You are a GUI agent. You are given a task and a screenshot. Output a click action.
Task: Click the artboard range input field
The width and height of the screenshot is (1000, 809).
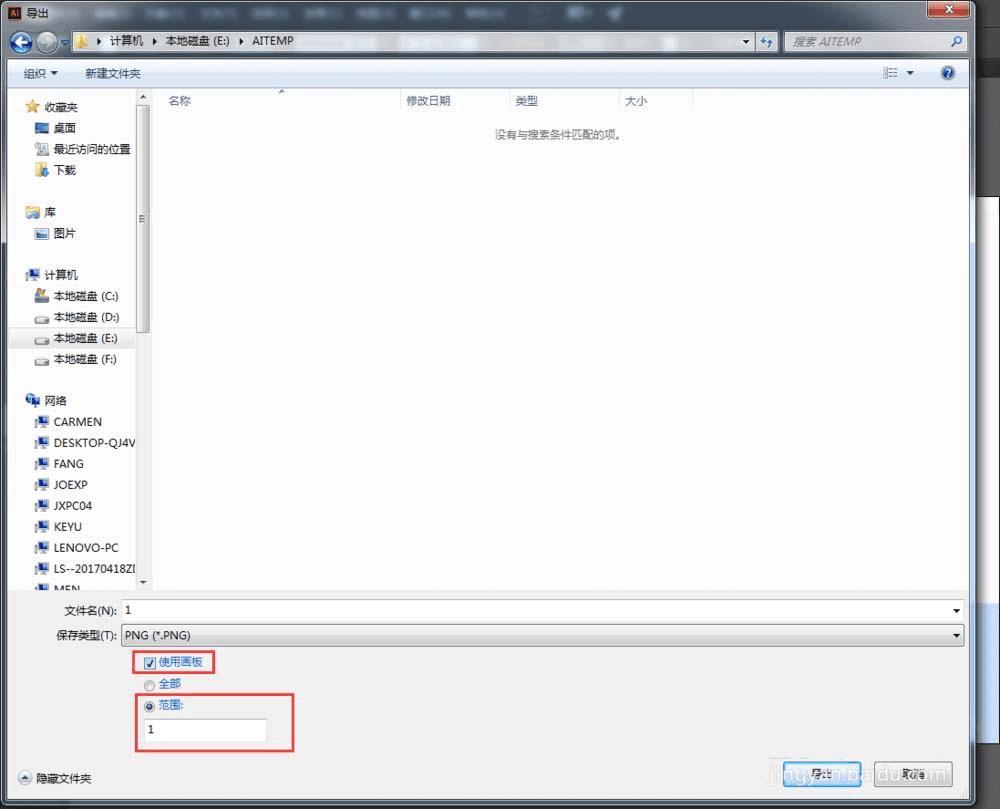[205, 730]
